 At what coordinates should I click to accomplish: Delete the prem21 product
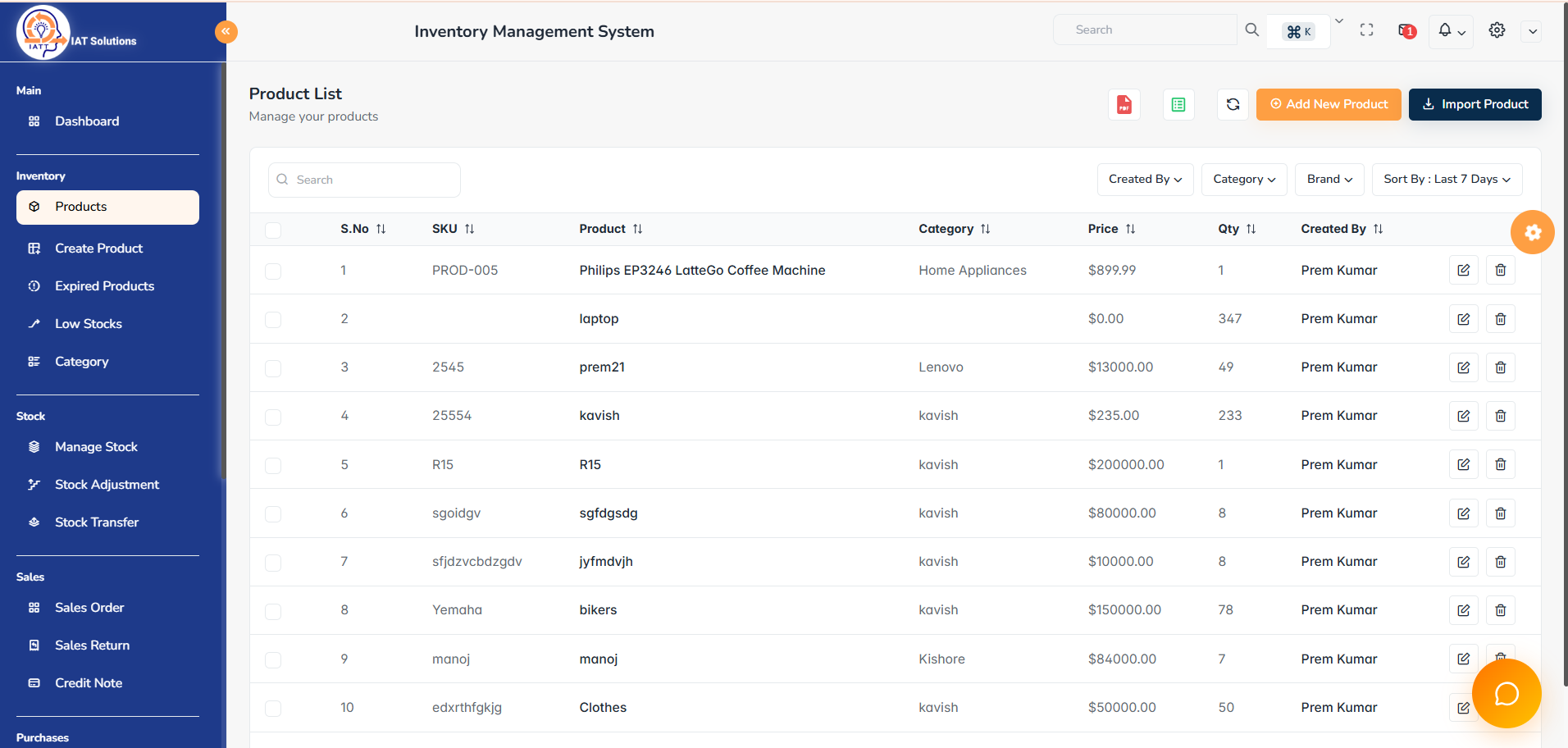coord(1500,367)
